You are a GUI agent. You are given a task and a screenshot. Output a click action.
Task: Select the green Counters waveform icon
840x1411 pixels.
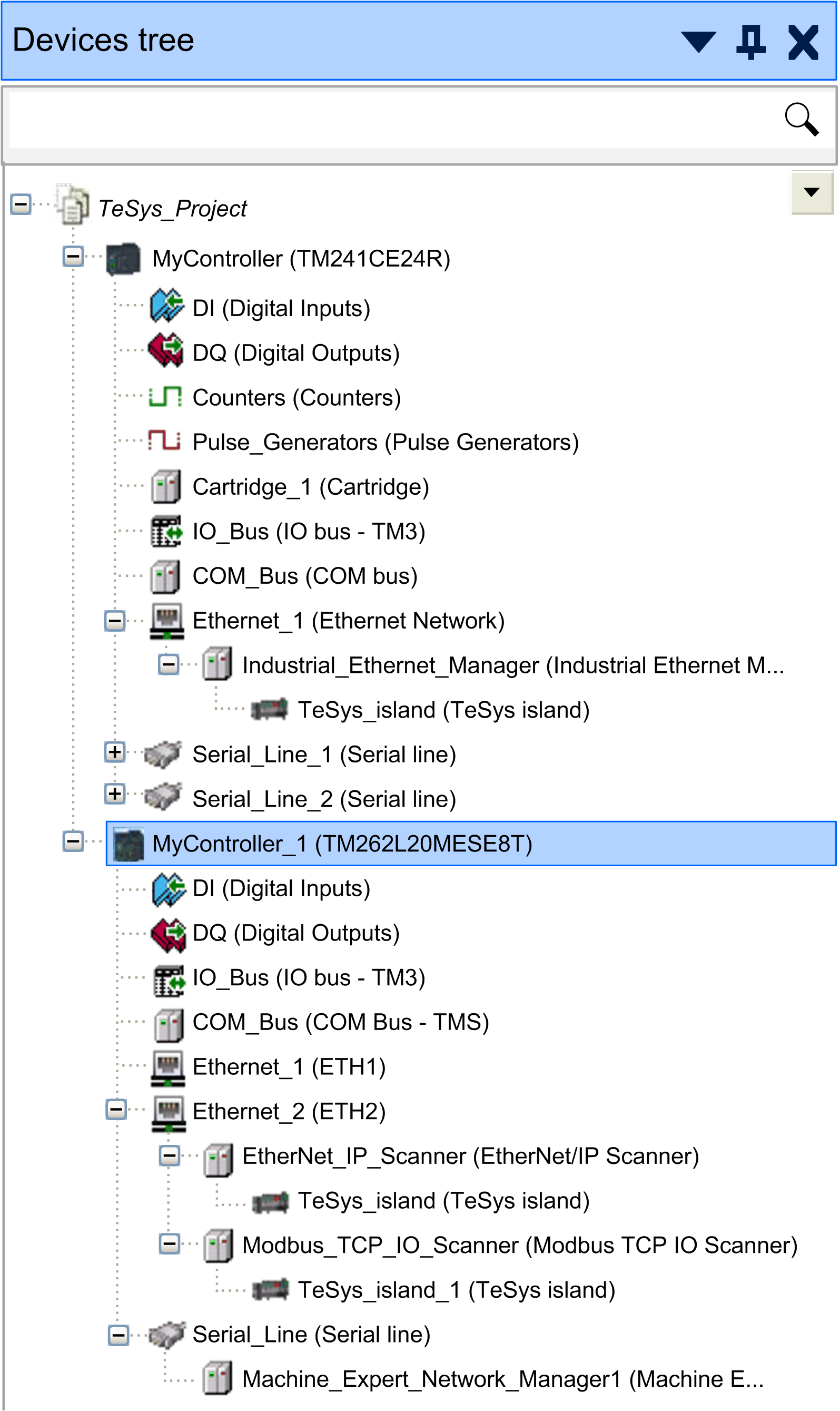(x=165, y=397)
